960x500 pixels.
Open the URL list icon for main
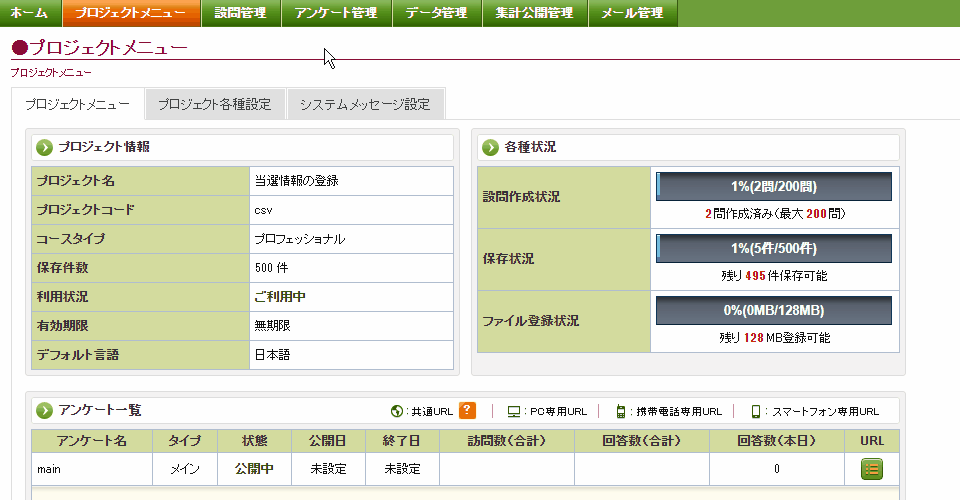tap(872, 468)
